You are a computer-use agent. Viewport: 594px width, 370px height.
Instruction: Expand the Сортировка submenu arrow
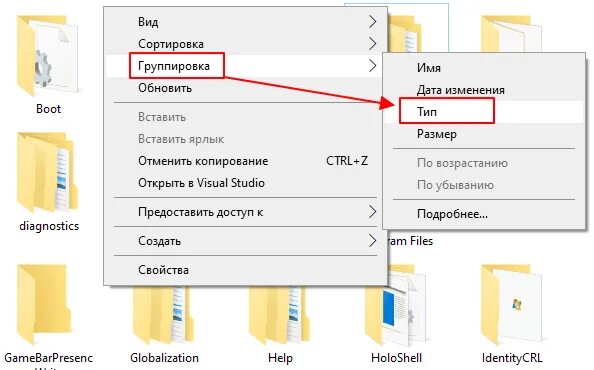point(373,44)
